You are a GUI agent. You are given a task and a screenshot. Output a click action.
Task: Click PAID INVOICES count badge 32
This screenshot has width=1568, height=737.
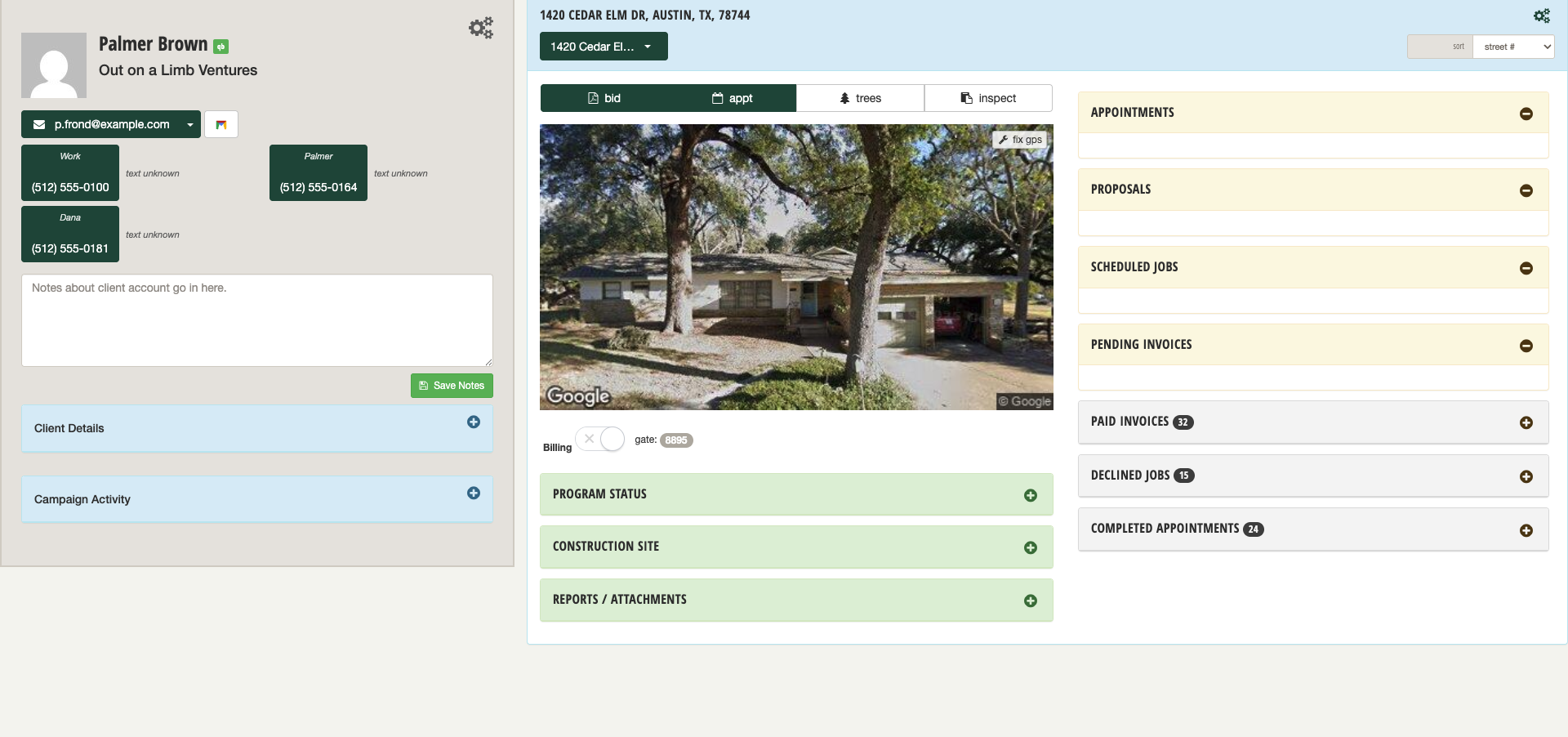pos(1183,422)
